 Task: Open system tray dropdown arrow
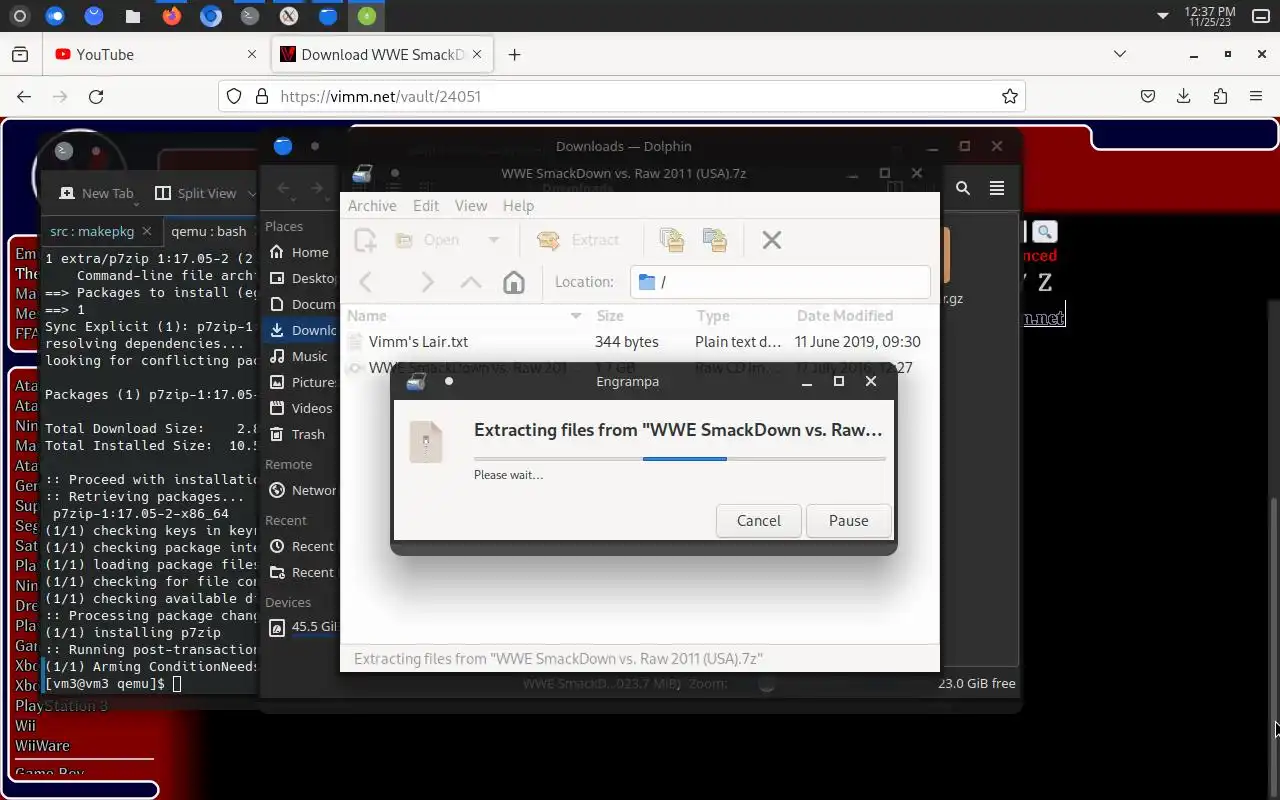pos(1162,16)
